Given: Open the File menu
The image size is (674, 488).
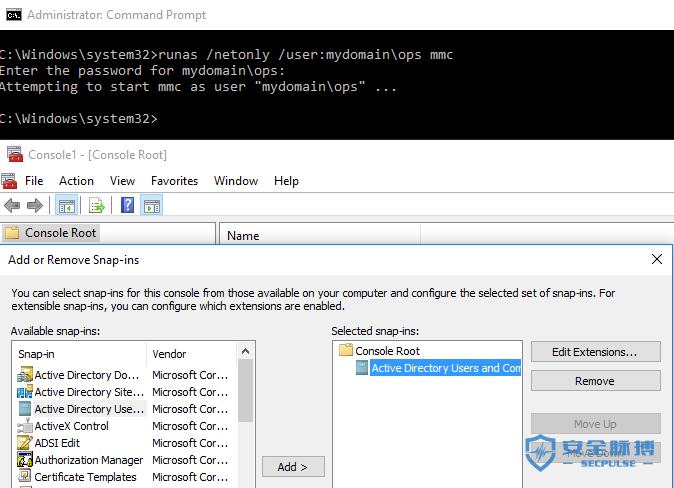Looking at the screenshot, I should point(34,181).
